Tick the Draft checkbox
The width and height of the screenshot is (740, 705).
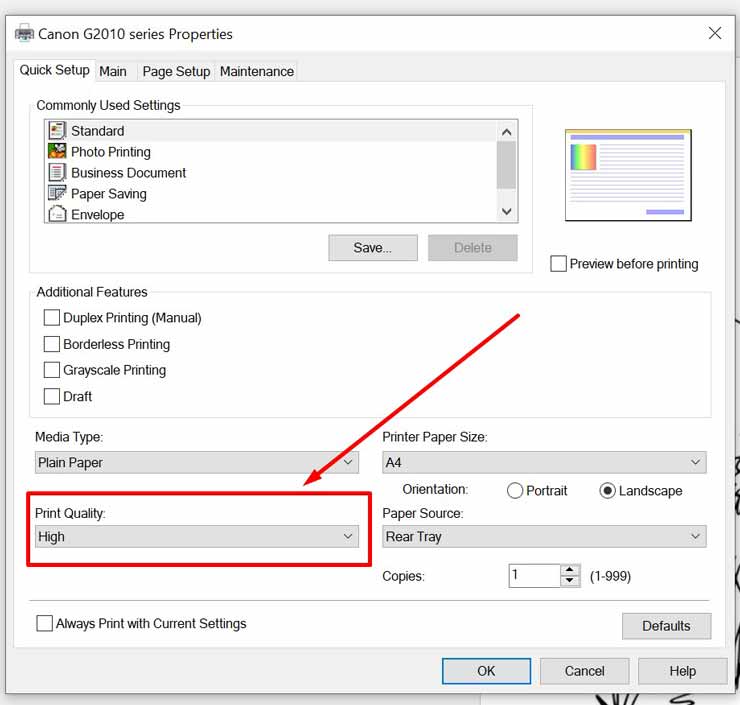51,396
